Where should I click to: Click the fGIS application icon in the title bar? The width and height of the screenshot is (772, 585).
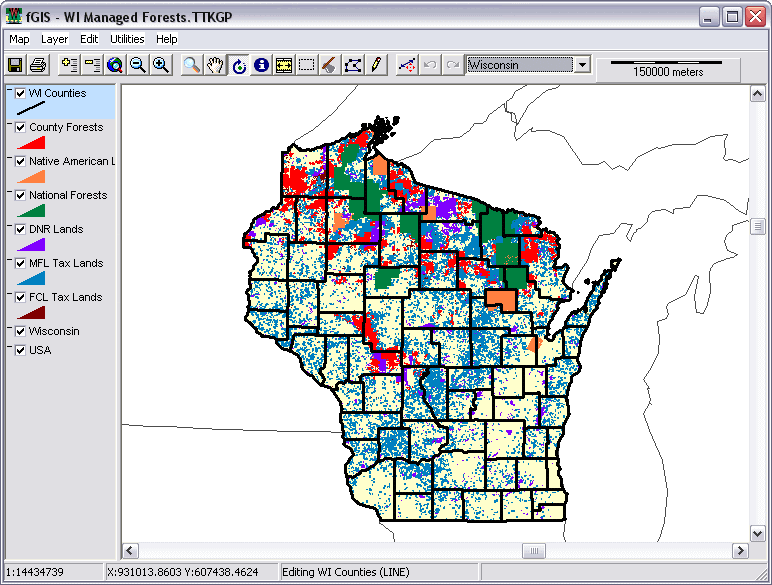[x=14, y=16]
